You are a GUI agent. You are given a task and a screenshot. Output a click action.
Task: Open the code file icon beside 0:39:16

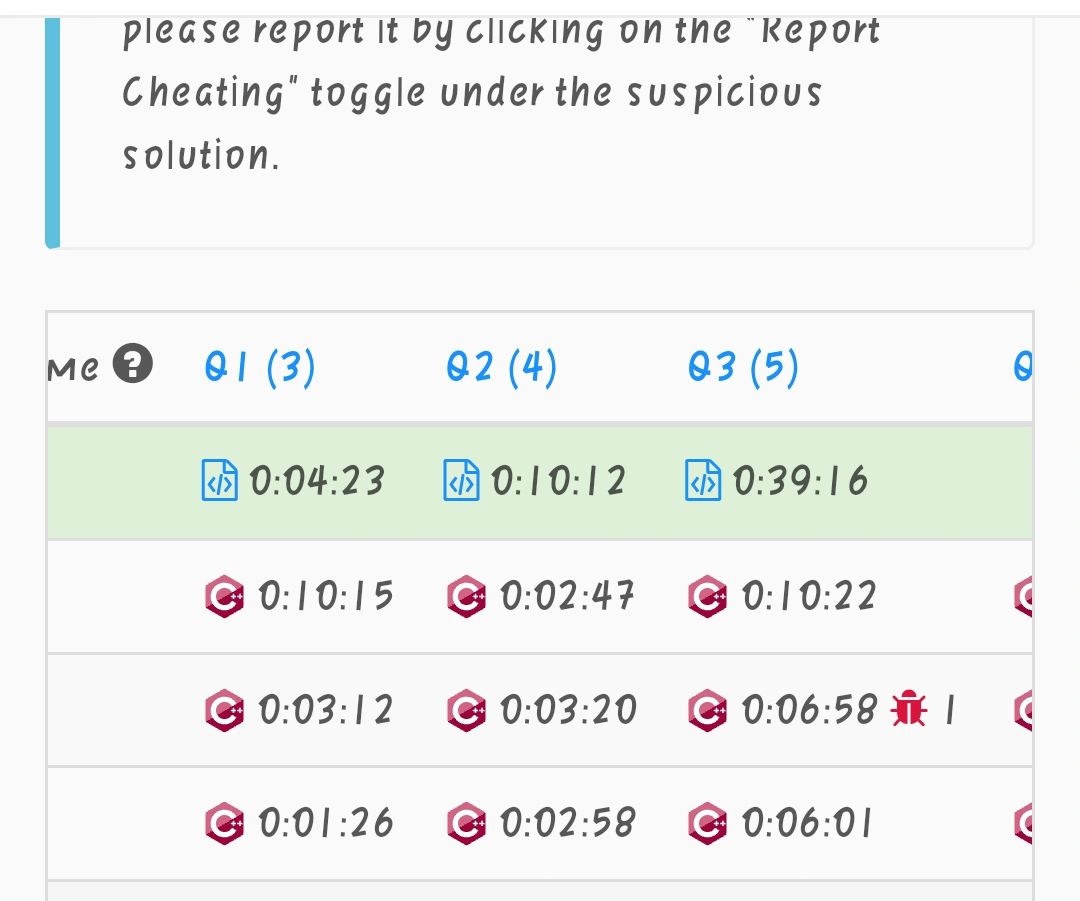(x=703, y=480)
